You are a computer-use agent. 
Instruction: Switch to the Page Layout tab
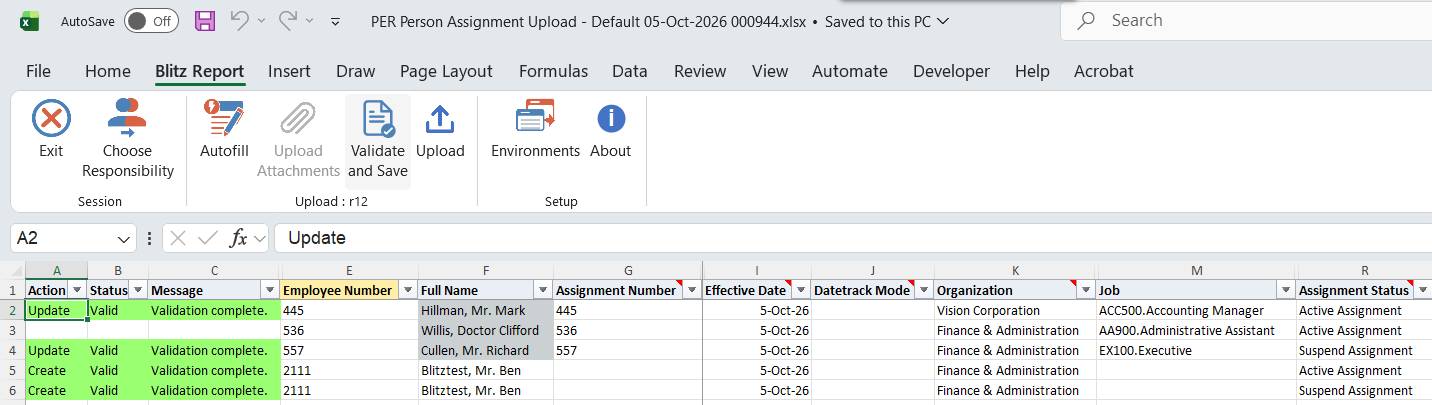click(x=446, y=71)
